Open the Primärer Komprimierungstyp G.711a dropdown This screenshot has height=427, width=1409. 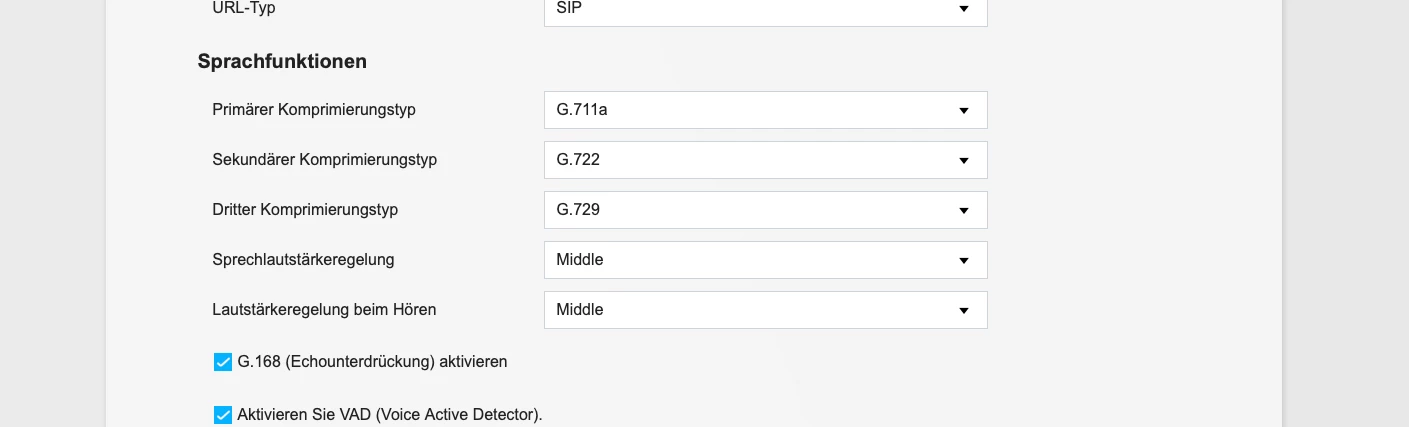(x=765, y=110)
